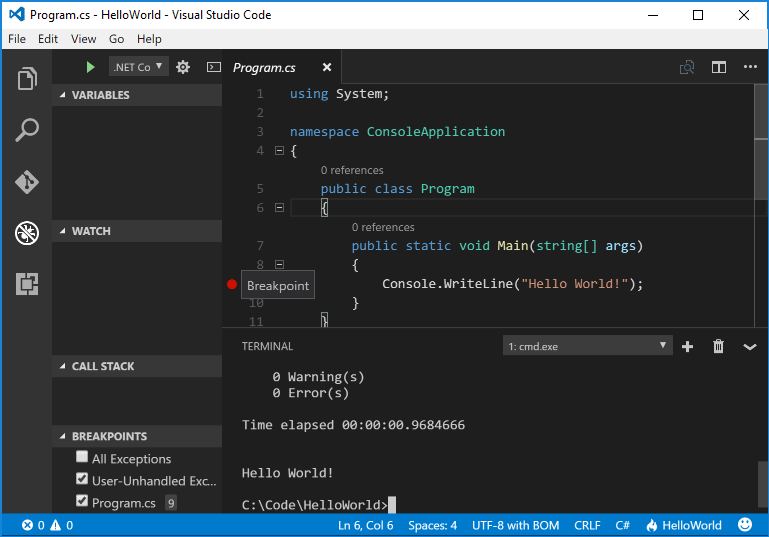
Task: Open the Extensions view in activity bar
Action: pos(27,284)
